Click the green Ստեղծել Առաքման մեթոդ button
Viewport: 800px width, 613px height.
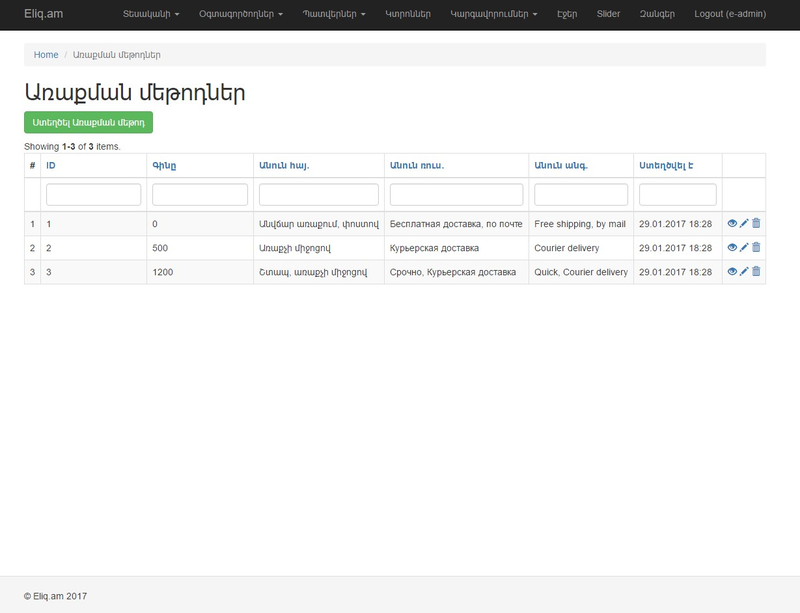coord(88,123)
